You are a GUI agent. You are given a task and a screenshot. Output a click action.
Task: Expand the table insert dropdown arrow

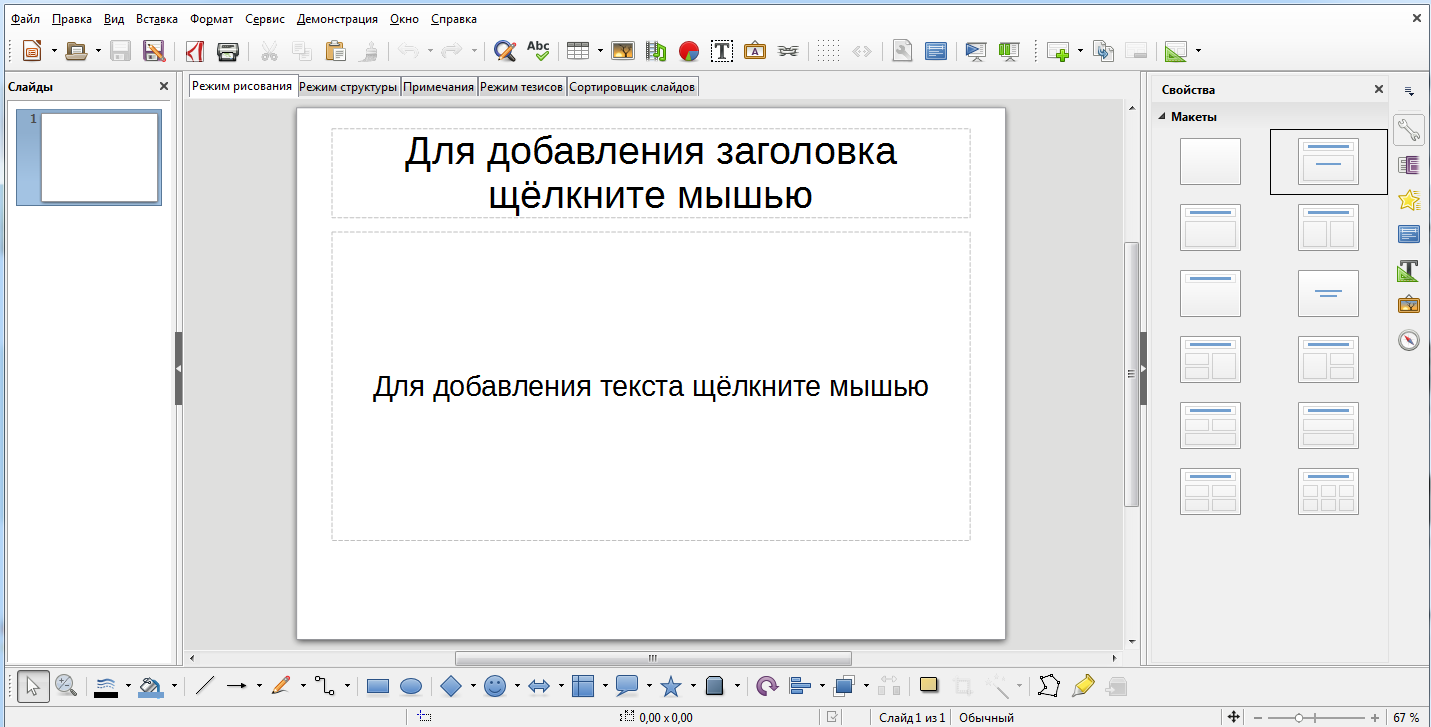point(600,51)
